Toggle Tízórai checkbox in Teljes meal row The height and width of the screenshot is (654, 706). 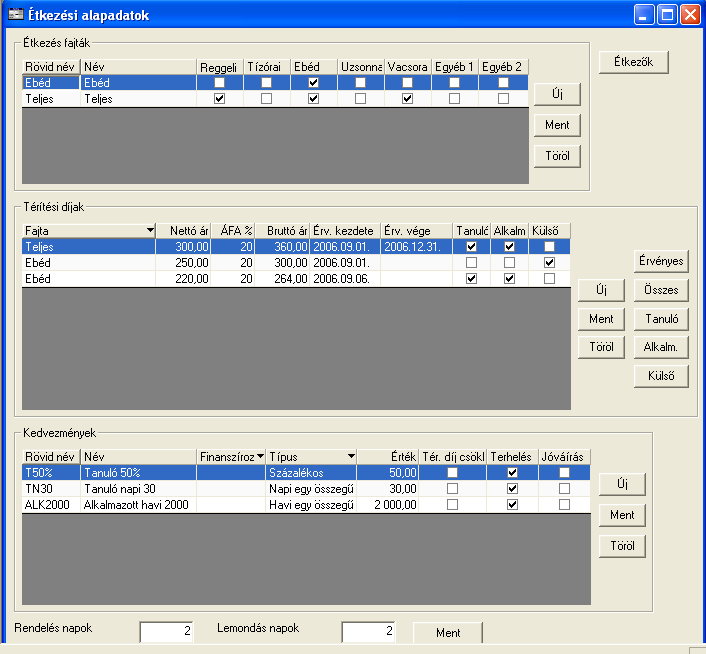tap(267, 99)
